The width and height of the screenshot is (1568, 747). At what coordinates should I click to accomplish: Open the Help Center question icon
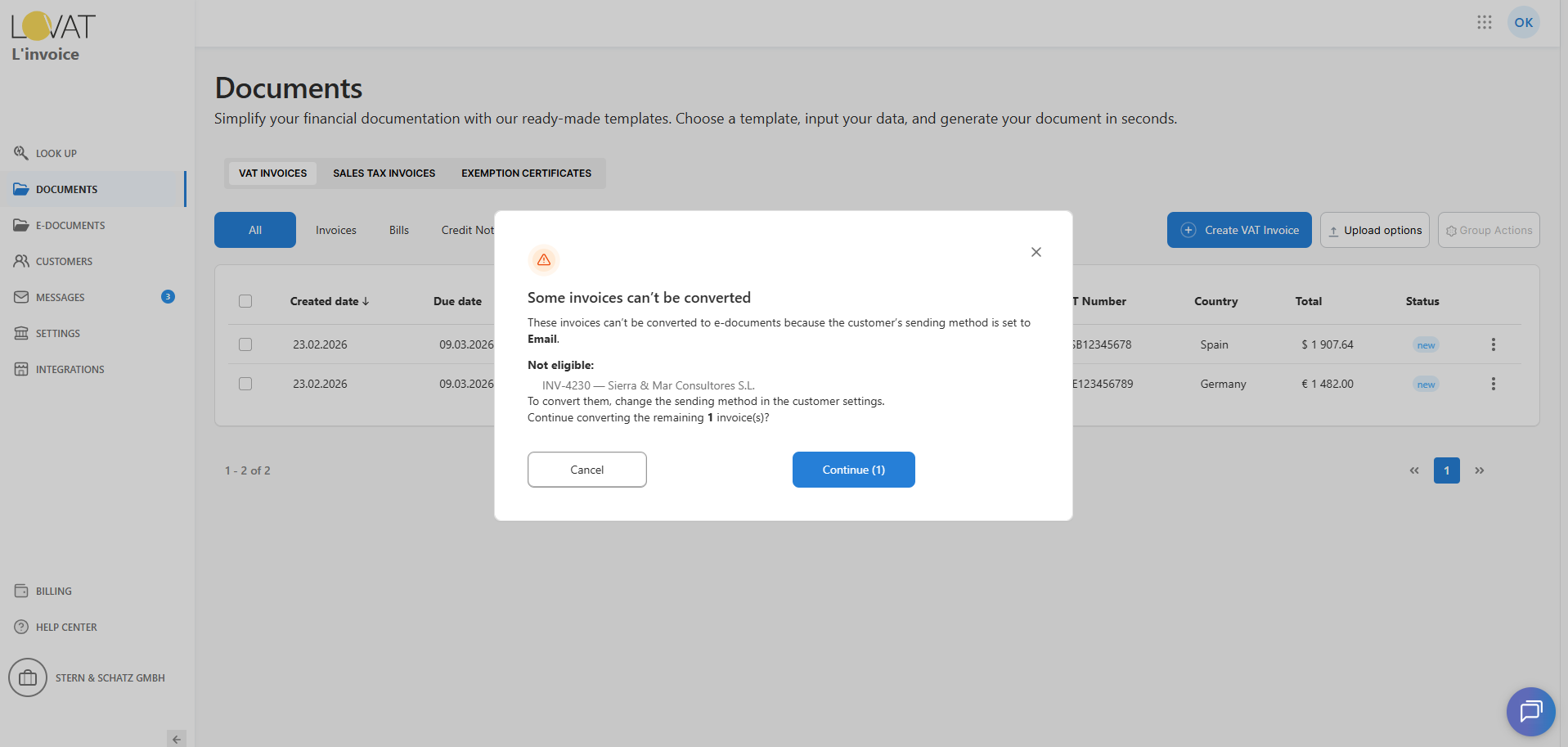pos(21,627)
